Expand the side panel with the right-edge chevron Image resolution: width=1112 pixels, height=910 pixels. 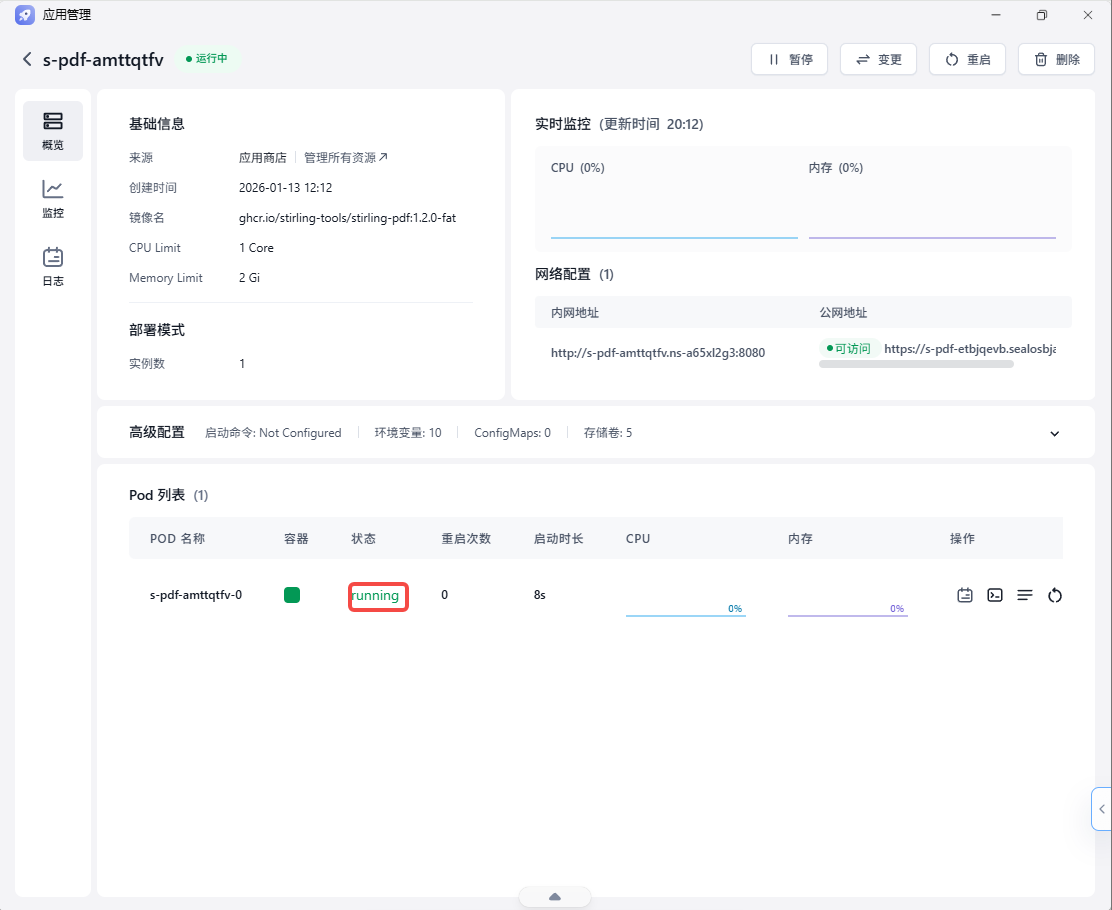tap(1102, 809)
